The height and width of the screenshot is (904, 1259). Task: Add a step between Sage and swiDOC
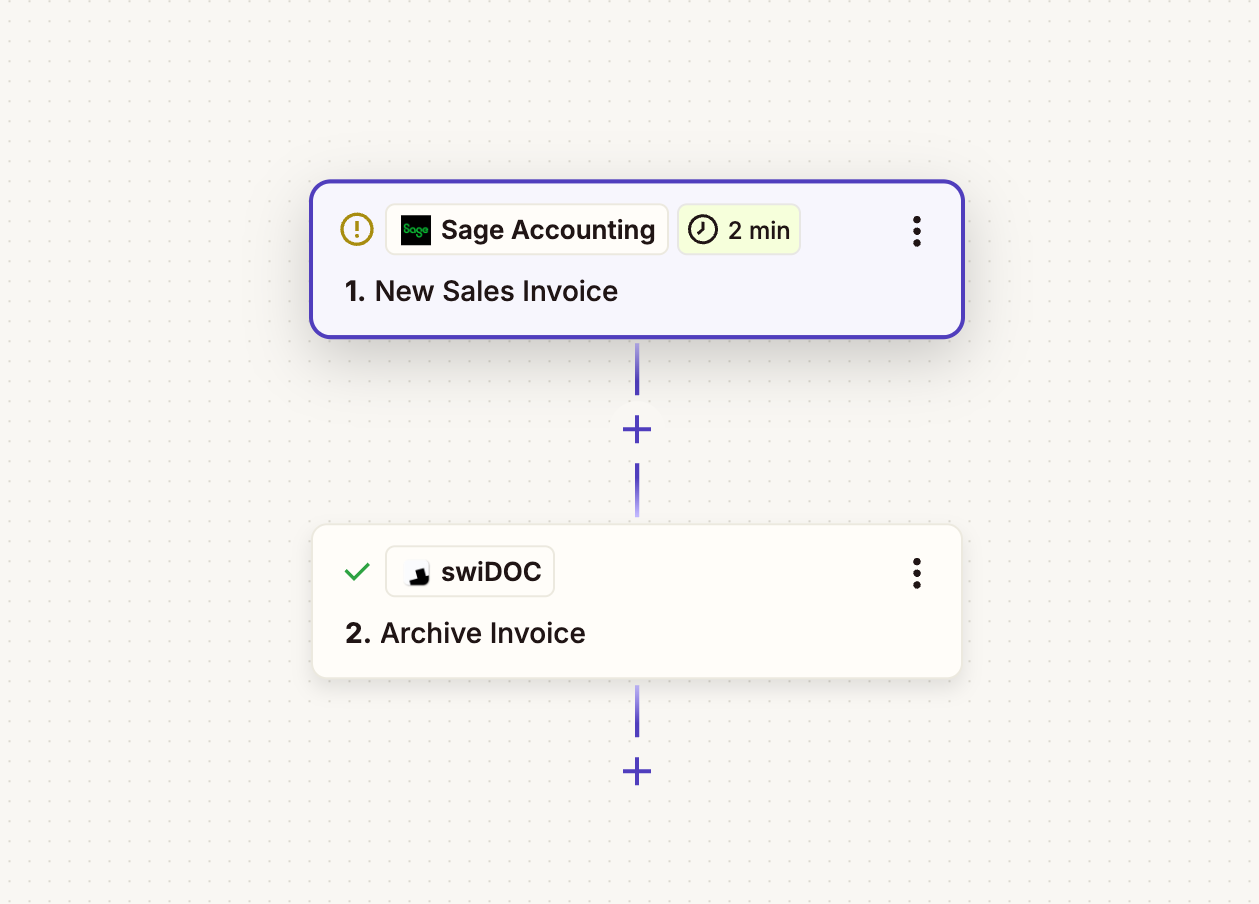point(637,430)
